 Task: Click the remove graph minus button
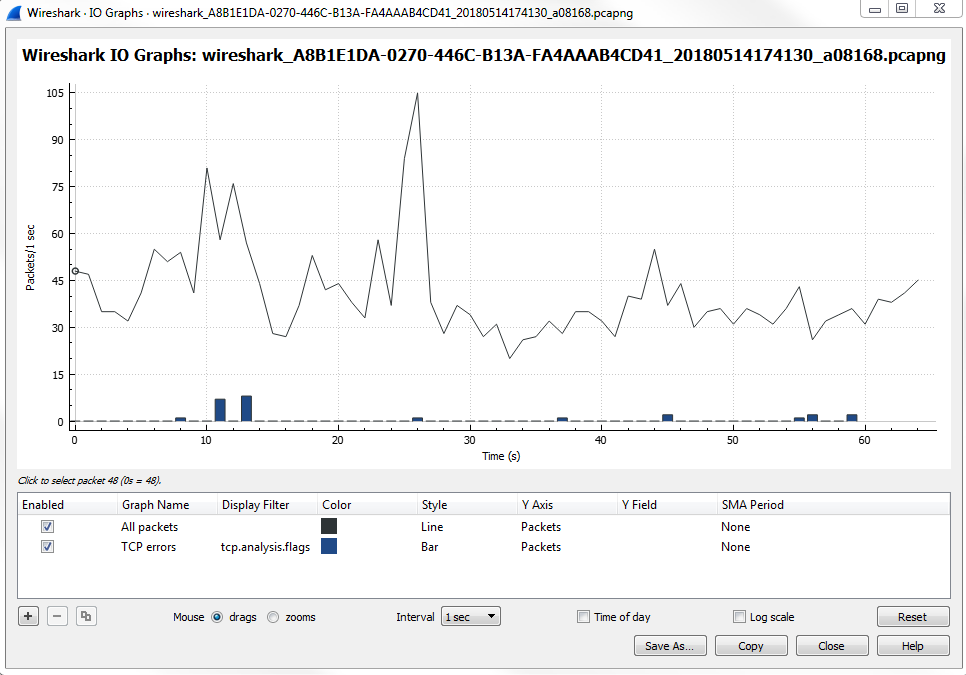(x=58, y=617)
